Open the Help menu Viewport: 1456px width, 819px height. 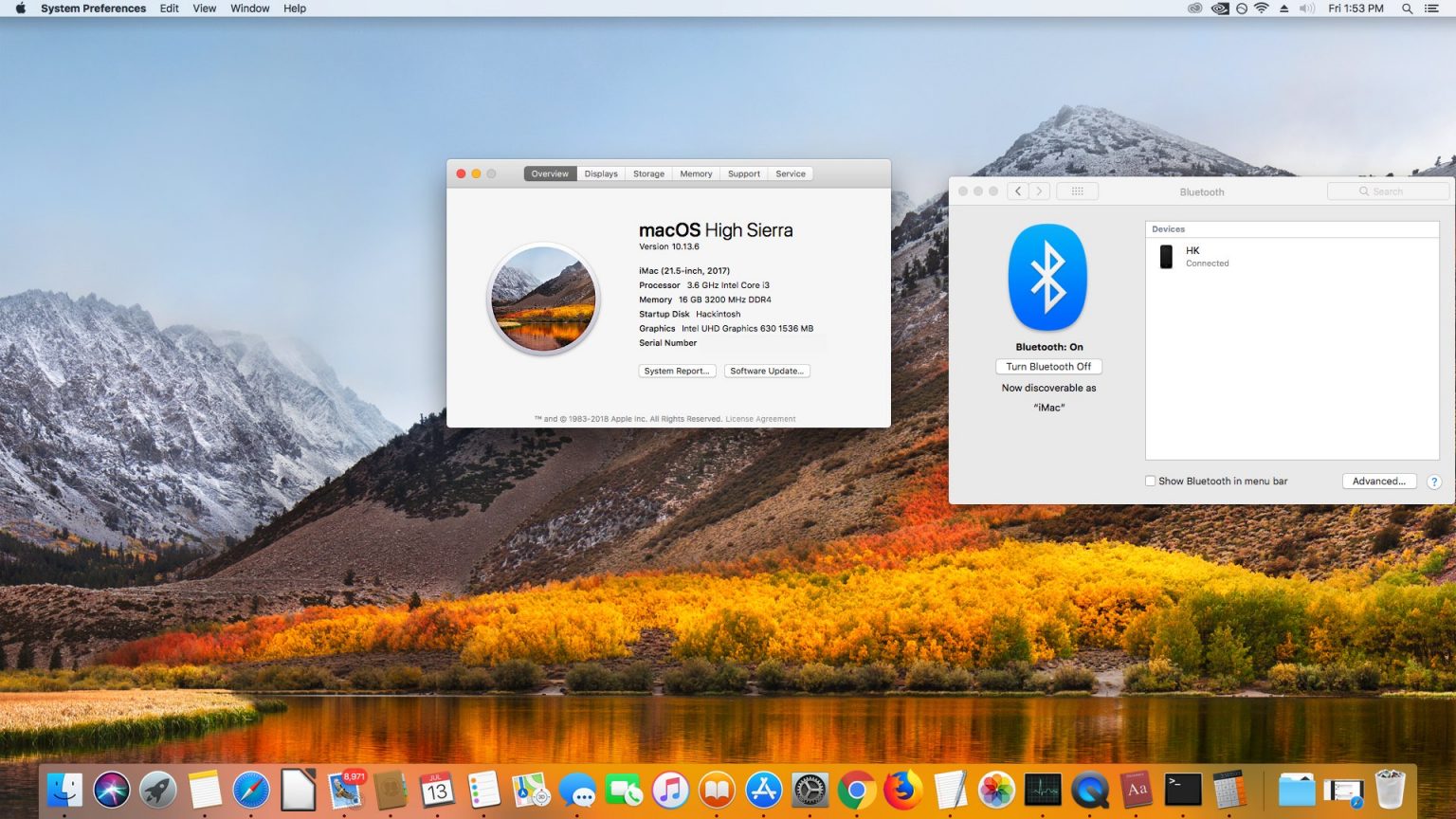point(295,9)
